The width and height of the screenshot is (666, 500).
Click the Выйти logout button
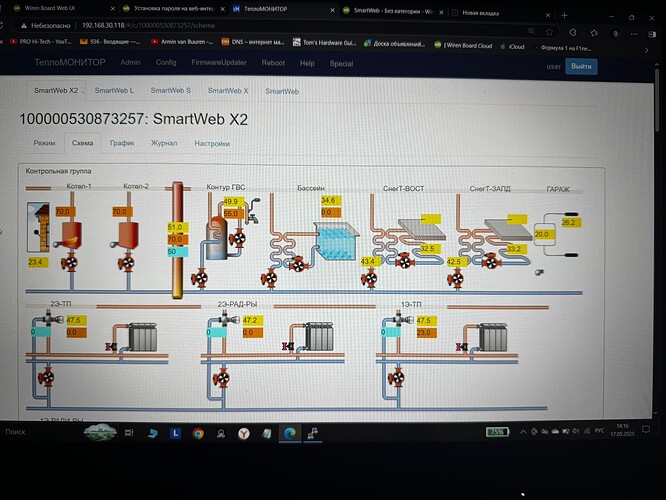click(581, 66)
